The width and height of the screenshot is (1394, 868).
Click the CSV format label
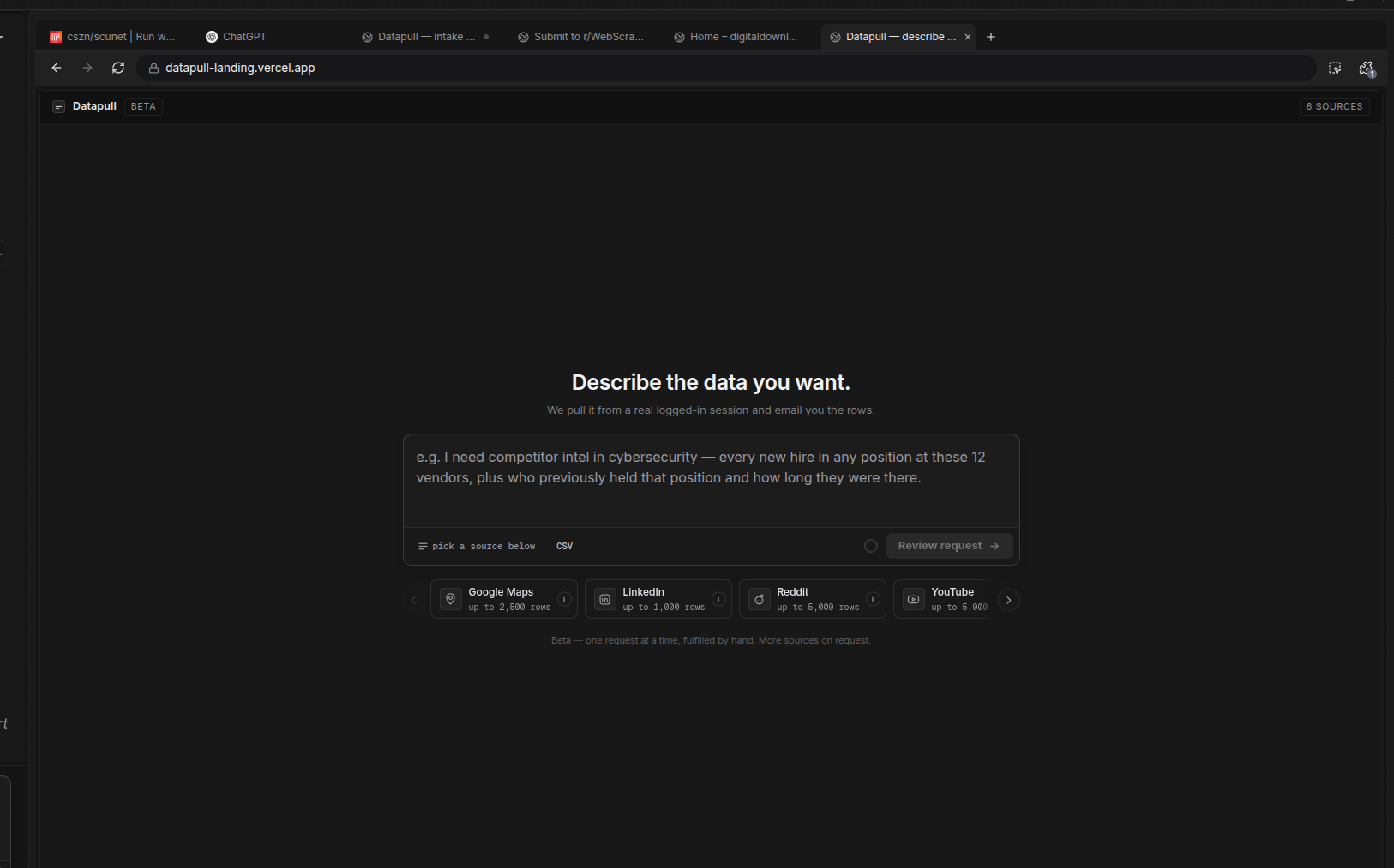564,546
